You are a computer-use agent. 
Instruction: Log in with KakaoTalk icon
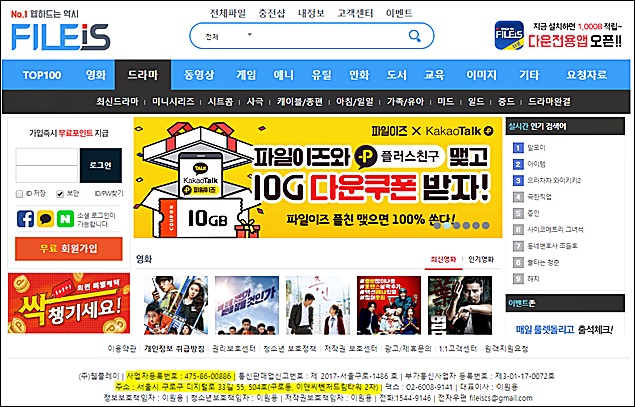coord(45,219)
